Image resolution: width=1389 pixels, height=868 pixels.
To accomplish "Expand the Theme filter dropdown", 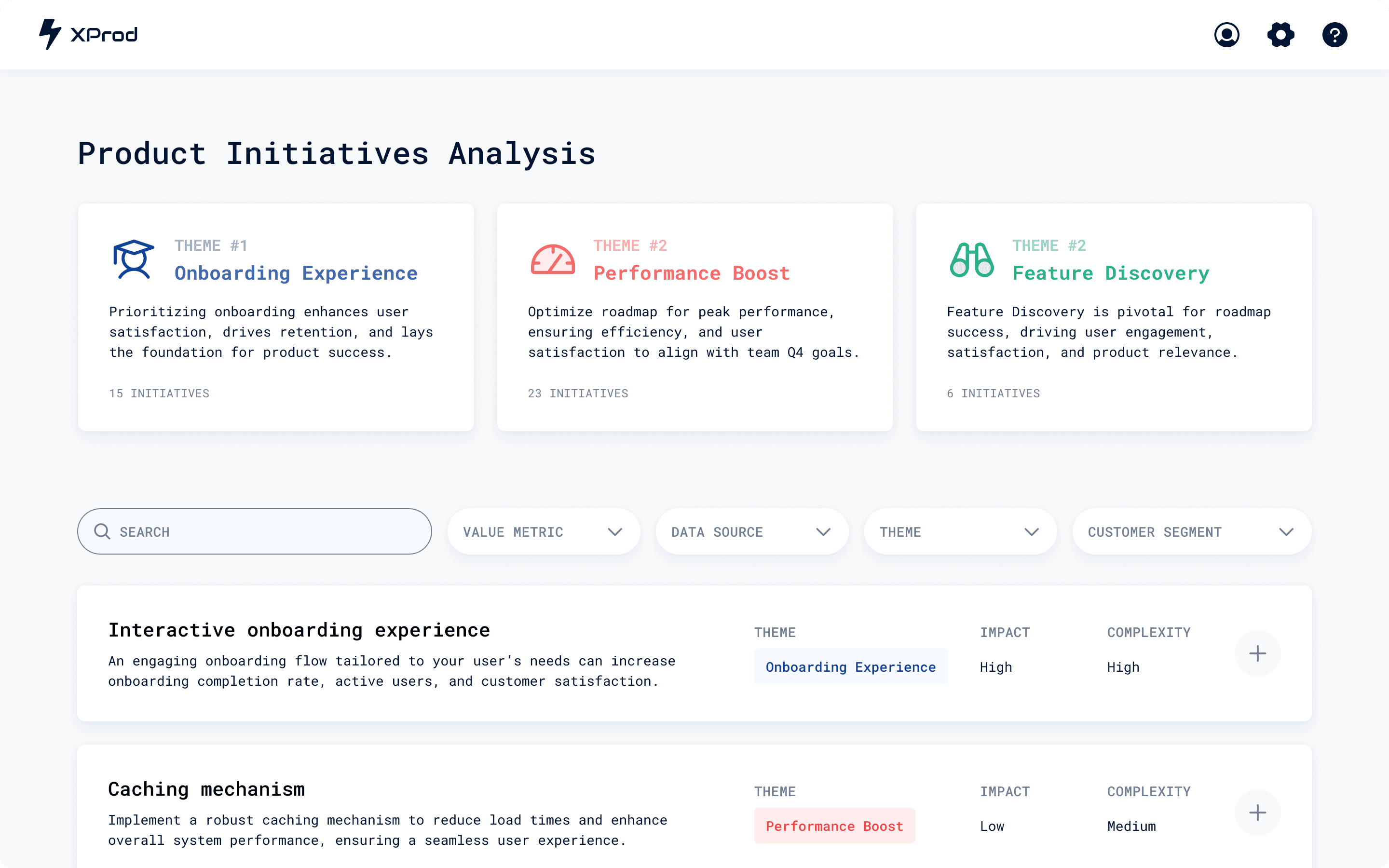I will (x=960, y=531).
